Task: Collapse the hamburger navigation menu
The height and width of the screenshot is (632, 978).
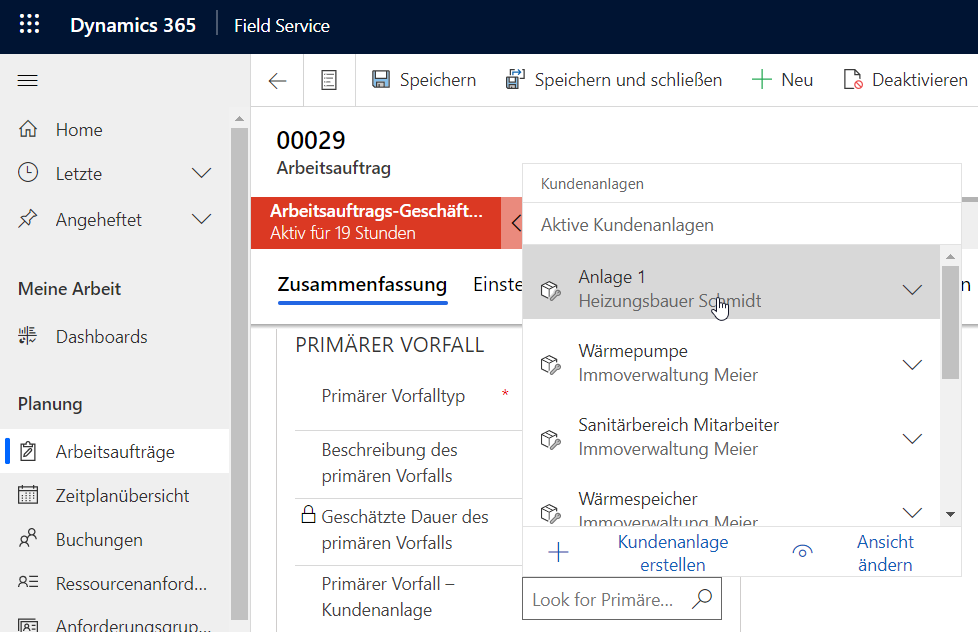Action: [28, 81]
